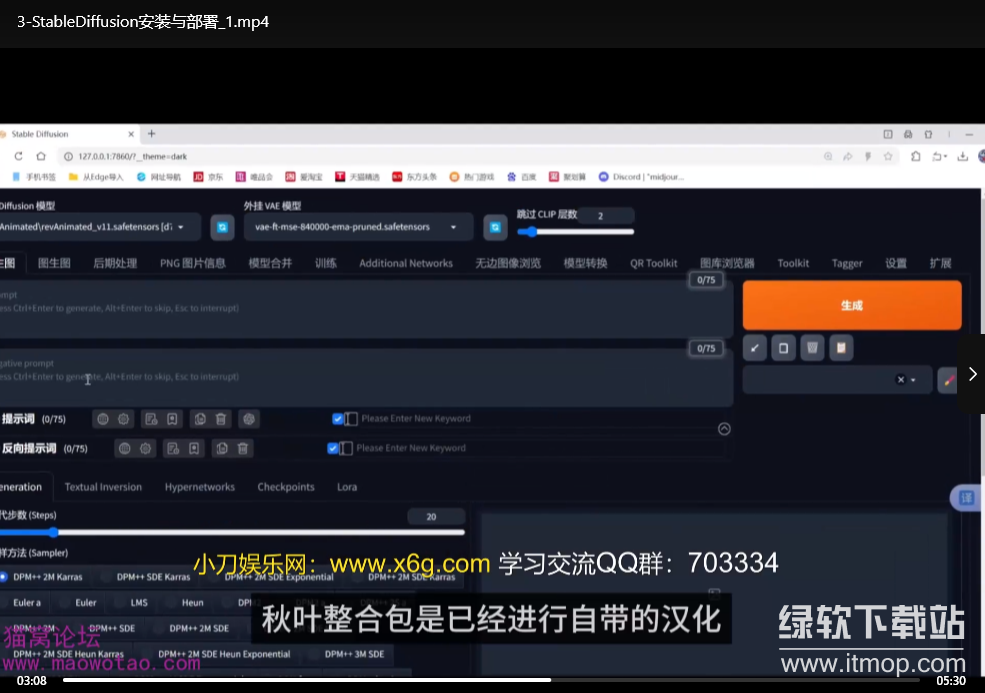The width and height of the screenshot is (985, 693).
Task: Select the Euler sampler
Action: [79, 603]
